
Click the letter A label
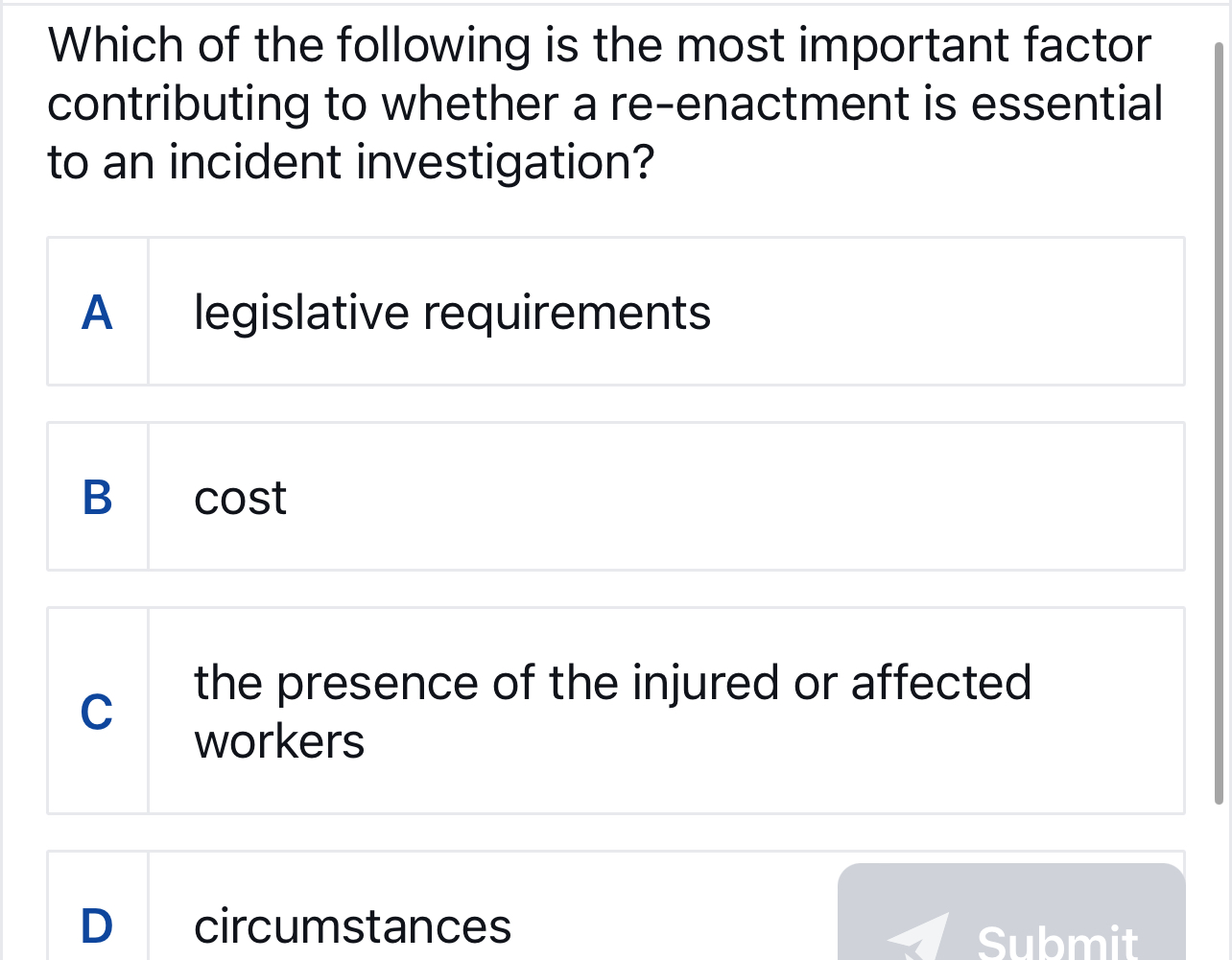(x=97, y=312)
